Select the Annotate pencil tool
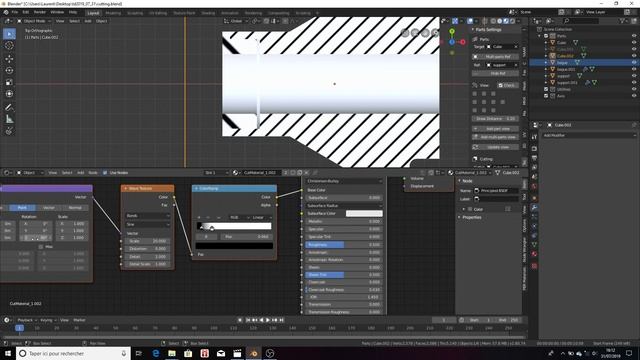The image size is (640, 360). click(x=9, y=107)
